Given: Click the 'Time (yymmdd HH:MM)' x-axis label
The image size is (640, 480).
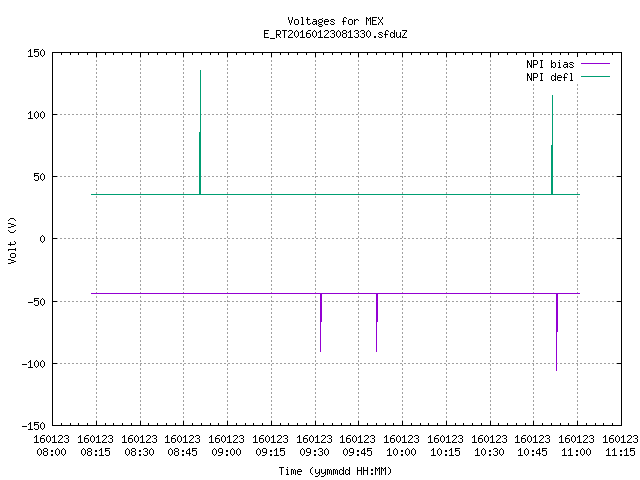Looking at the screenshot, I should tap(335, 471).
